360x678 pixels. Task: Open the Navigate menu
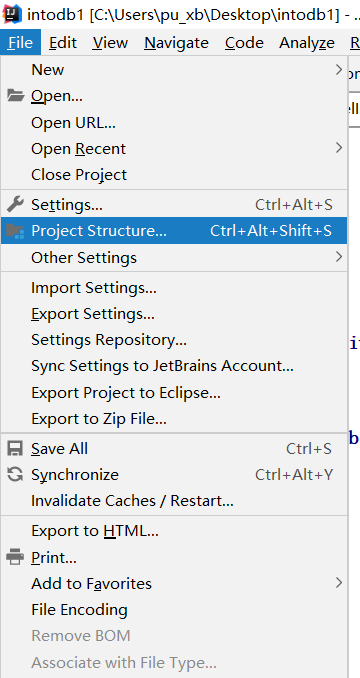click(176, 42)
